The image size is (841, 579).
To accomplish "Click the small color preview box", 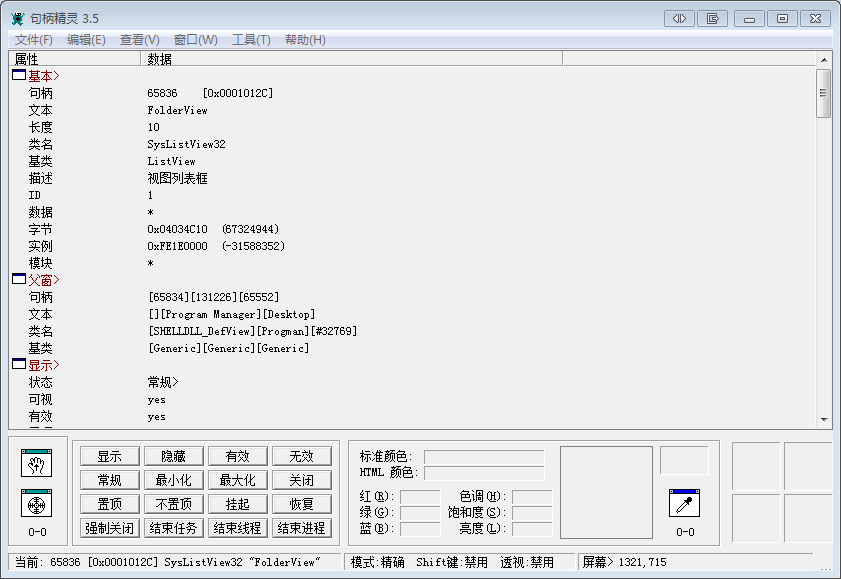I will [684, 460].
